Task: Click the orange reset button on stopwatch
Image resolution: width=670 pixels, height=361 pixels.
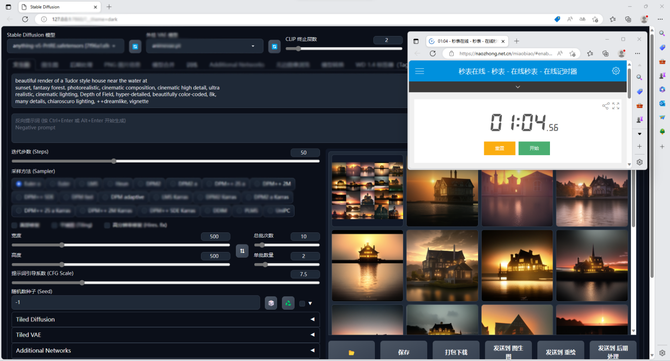Action: [x=500, y=148]
